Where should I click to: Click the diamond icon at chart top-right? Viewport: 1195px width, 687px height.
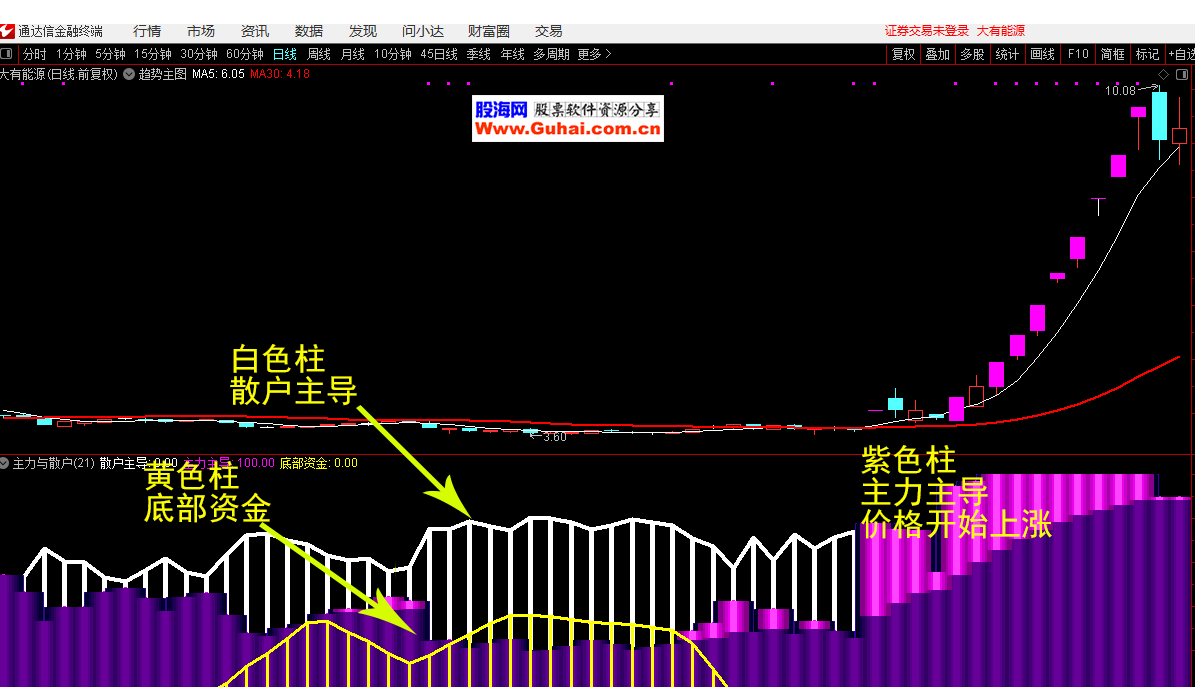(x=1163, y=74)
